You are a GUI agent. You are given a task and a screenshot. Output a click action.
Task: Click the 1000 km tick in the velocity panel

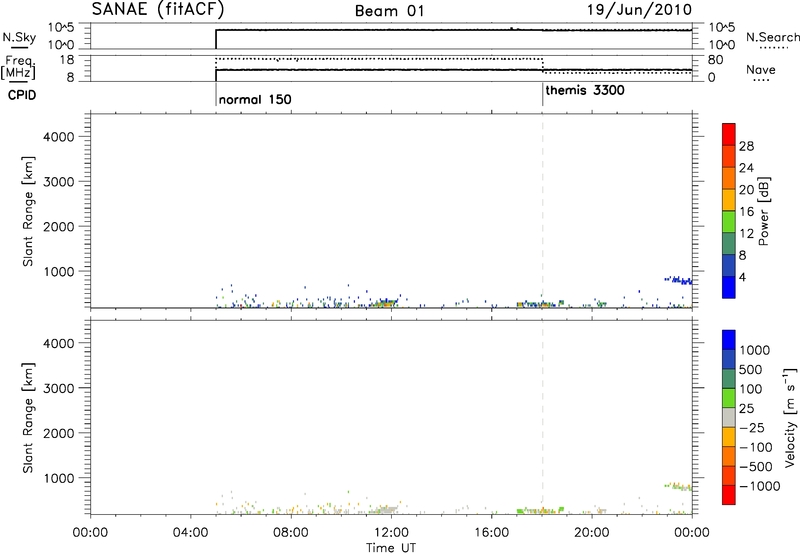point(59,477)
